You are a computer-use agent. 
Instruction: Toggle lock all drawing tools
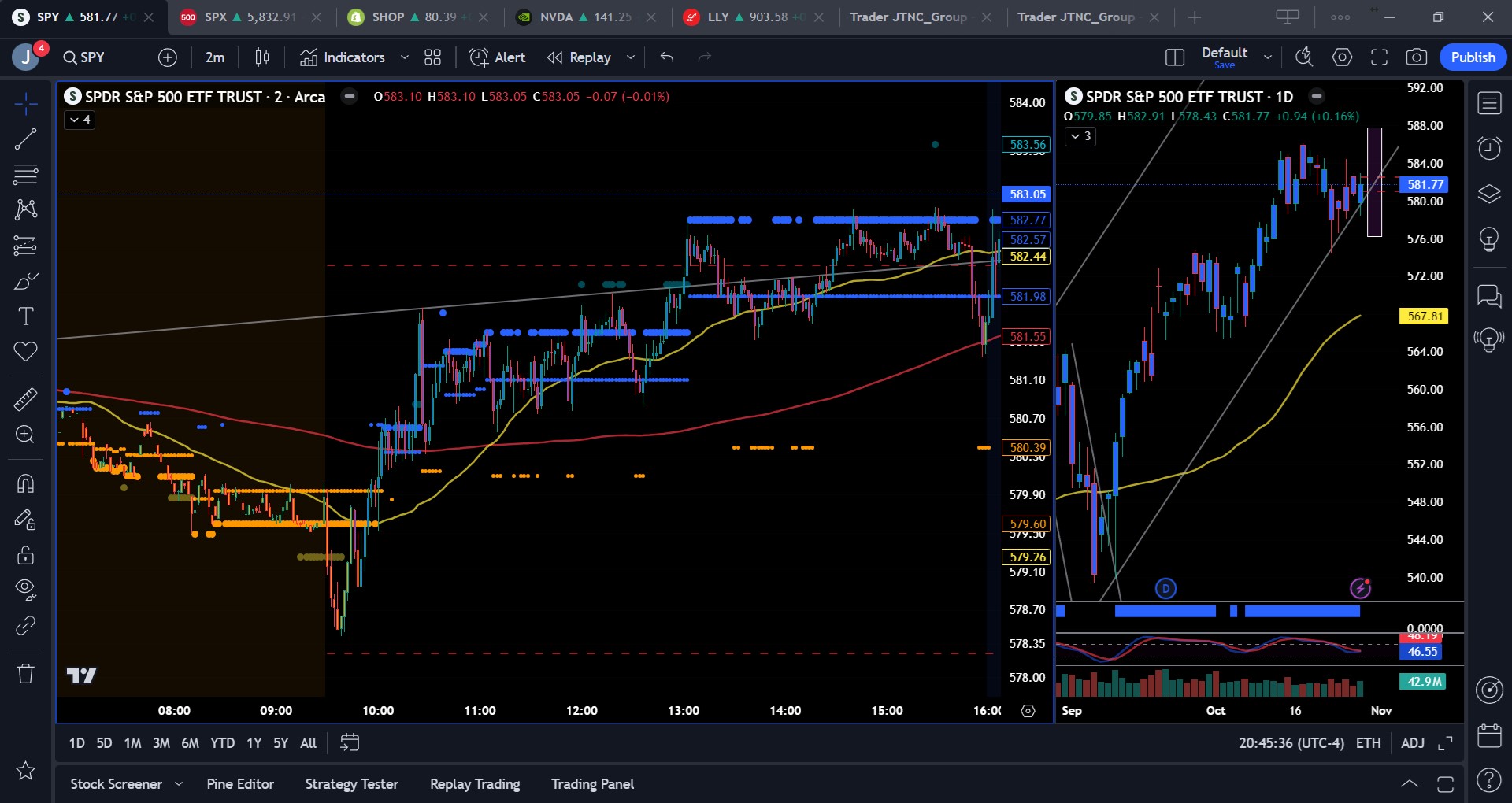click(x=25, y=555)
